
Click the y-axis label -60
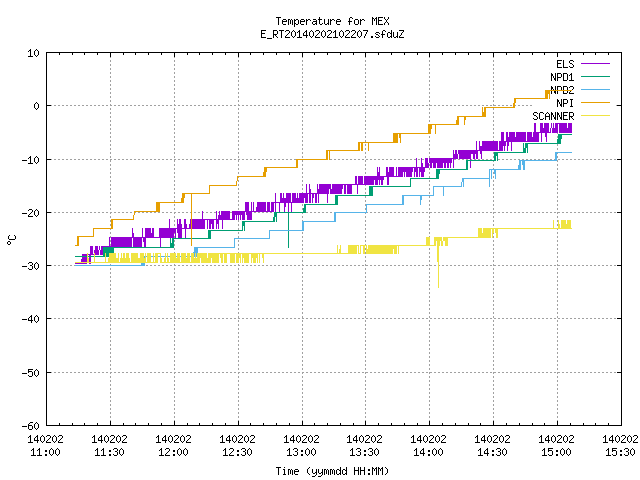[31, 426]
